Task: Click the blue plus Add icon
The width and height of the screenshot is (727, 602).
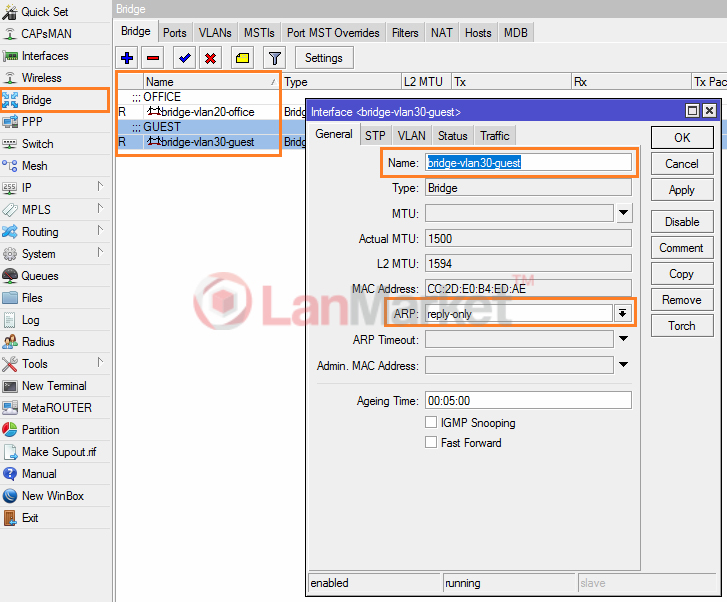Action: (x=127, y=58)
